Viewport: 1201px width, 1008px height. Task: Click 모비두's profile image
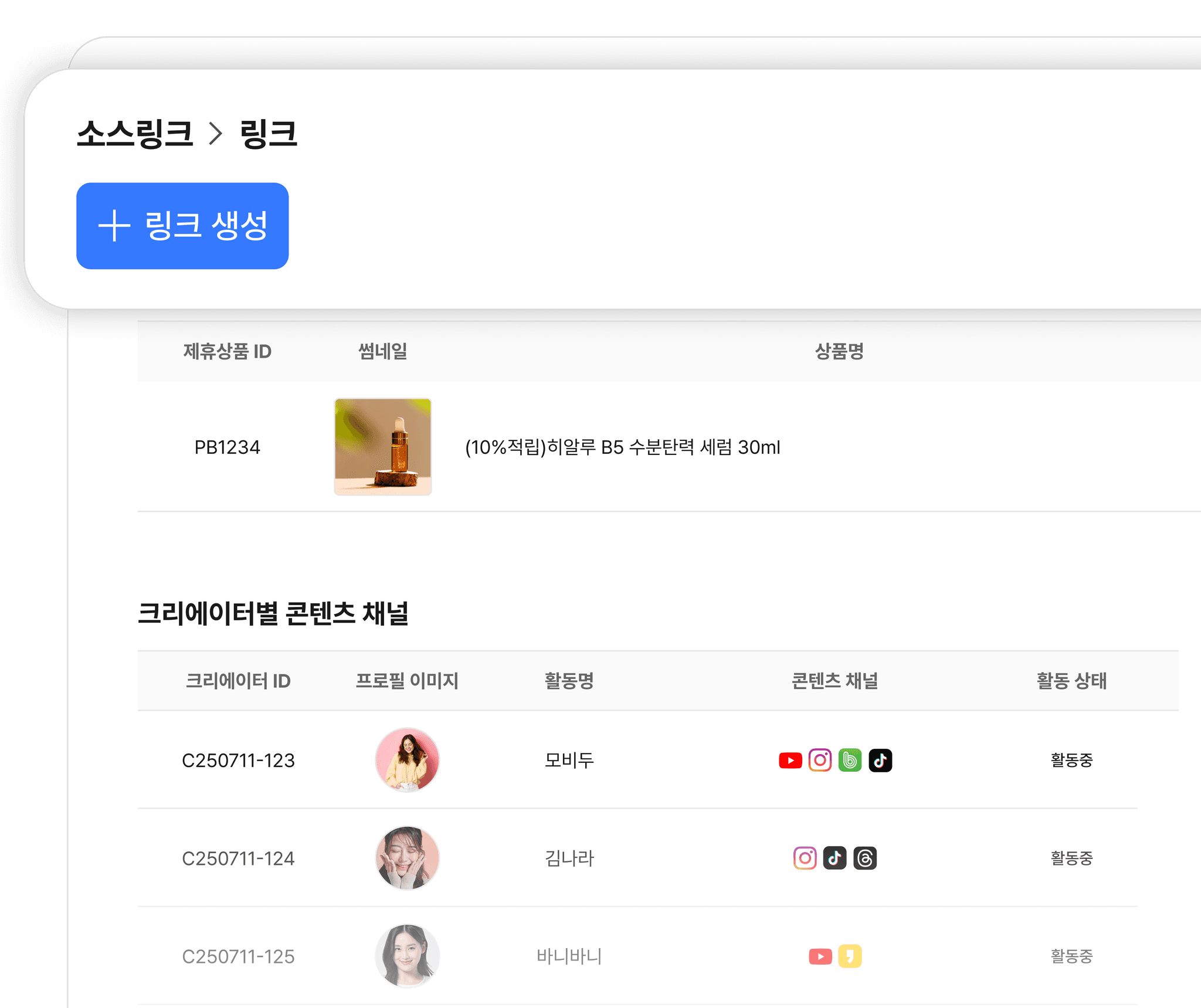tap(408, 760)
